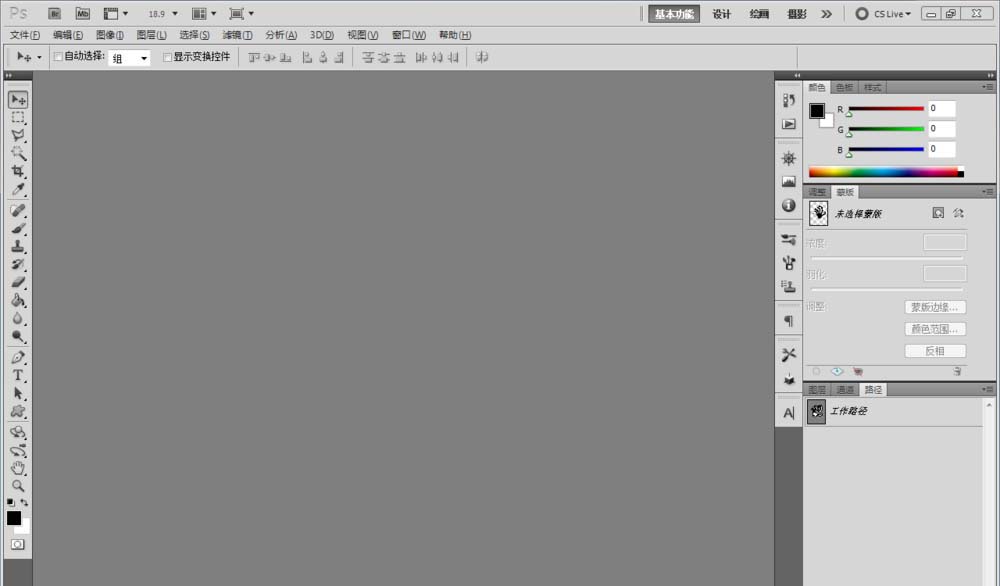Open the 滤镜 menu
The image size is (1000, 586).
click(x=237, y=34)
